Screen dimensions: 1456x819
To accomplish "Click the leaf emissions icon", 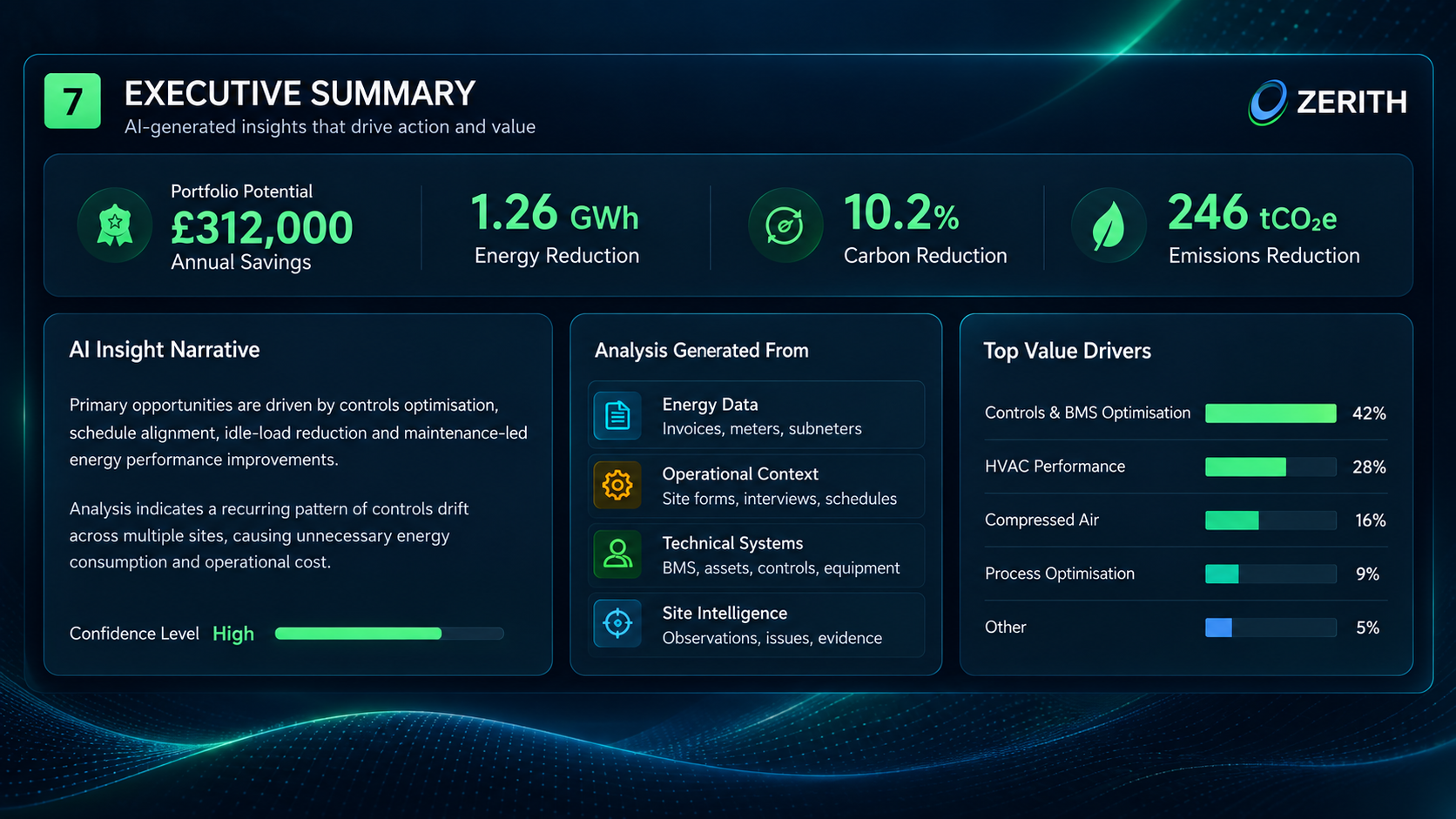I will (x=1109, y=225).
